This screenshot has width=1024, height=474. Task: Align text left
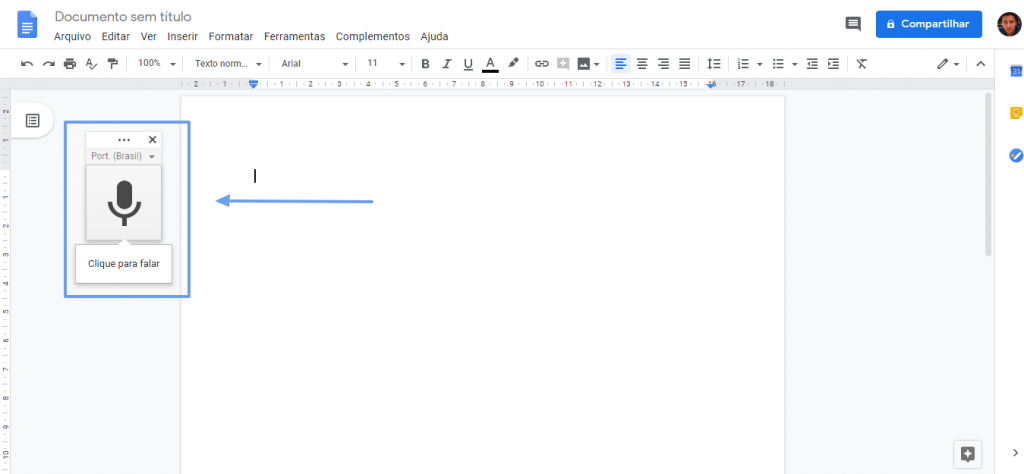(x=620, y=64)
